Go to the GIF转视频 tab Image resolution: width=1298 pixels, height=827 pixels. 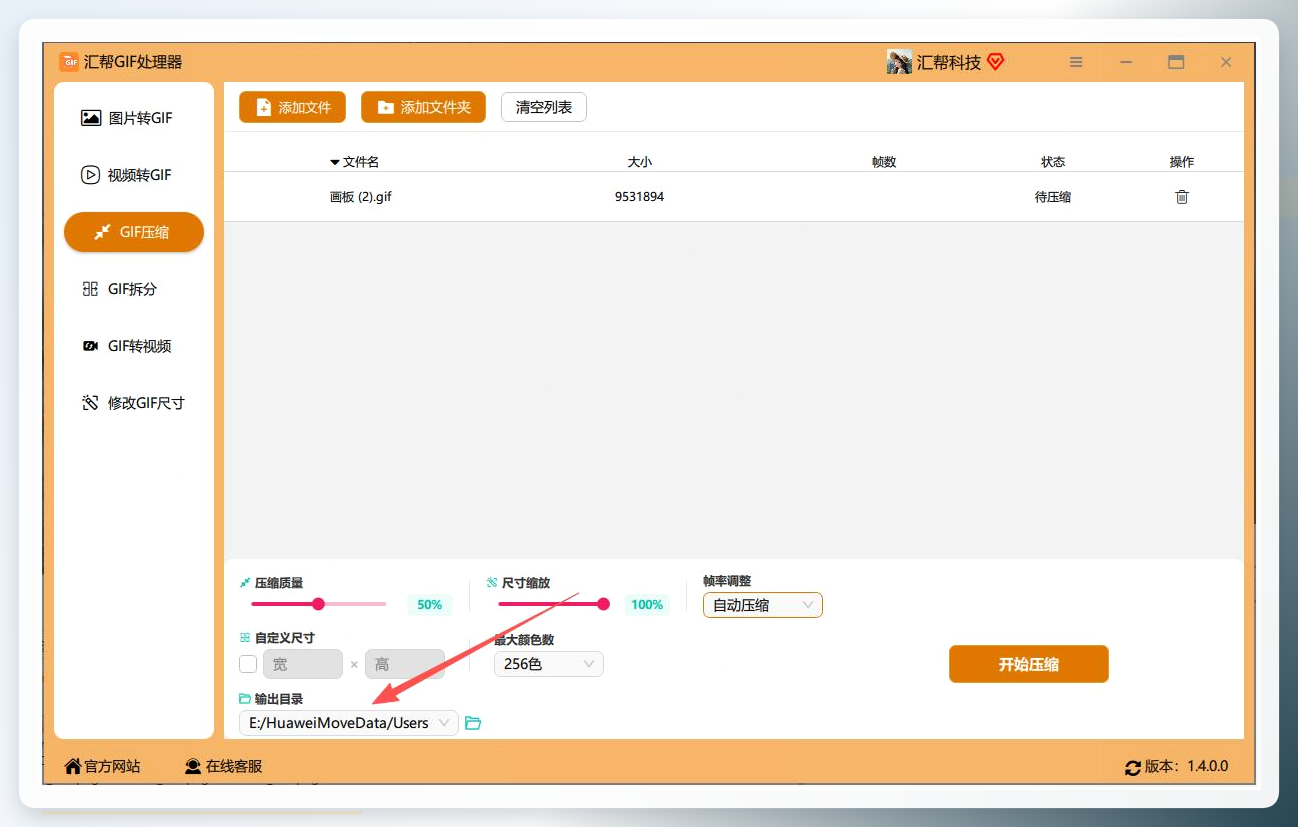click(134, 346)
